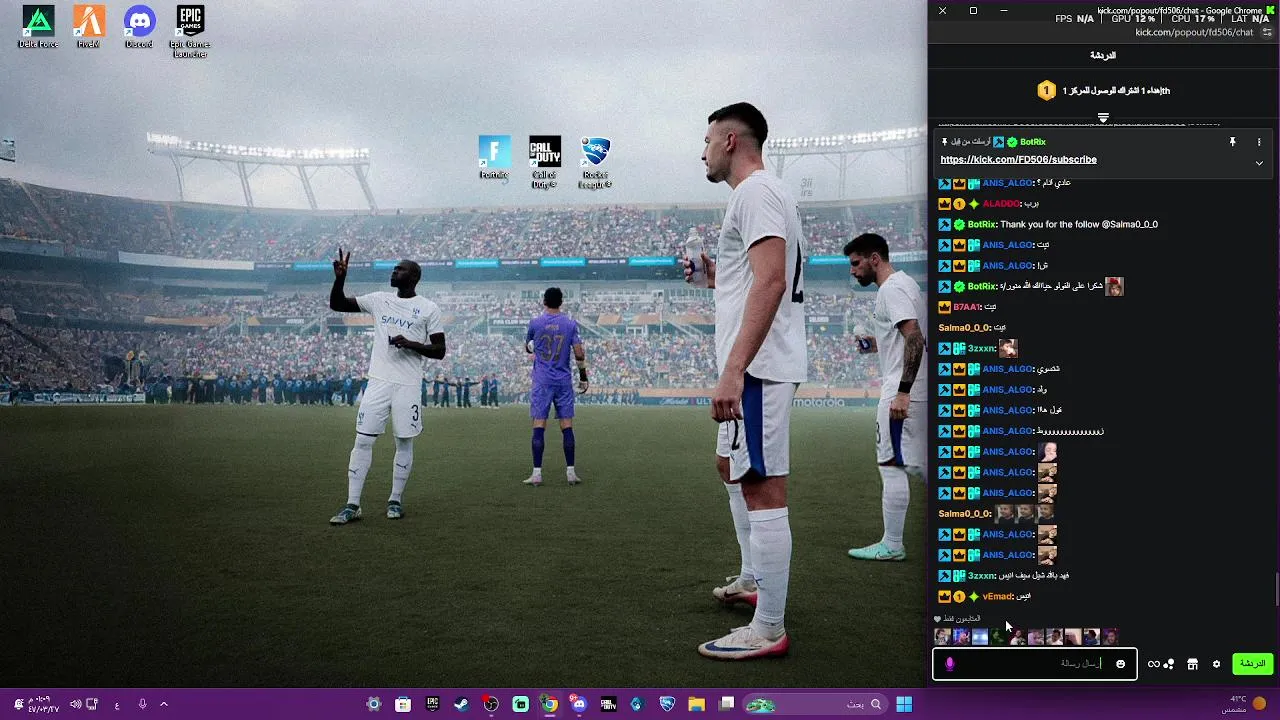Click the subscribers-only heart label above emotes
The image size is (1280, 720).
[957, 619]
